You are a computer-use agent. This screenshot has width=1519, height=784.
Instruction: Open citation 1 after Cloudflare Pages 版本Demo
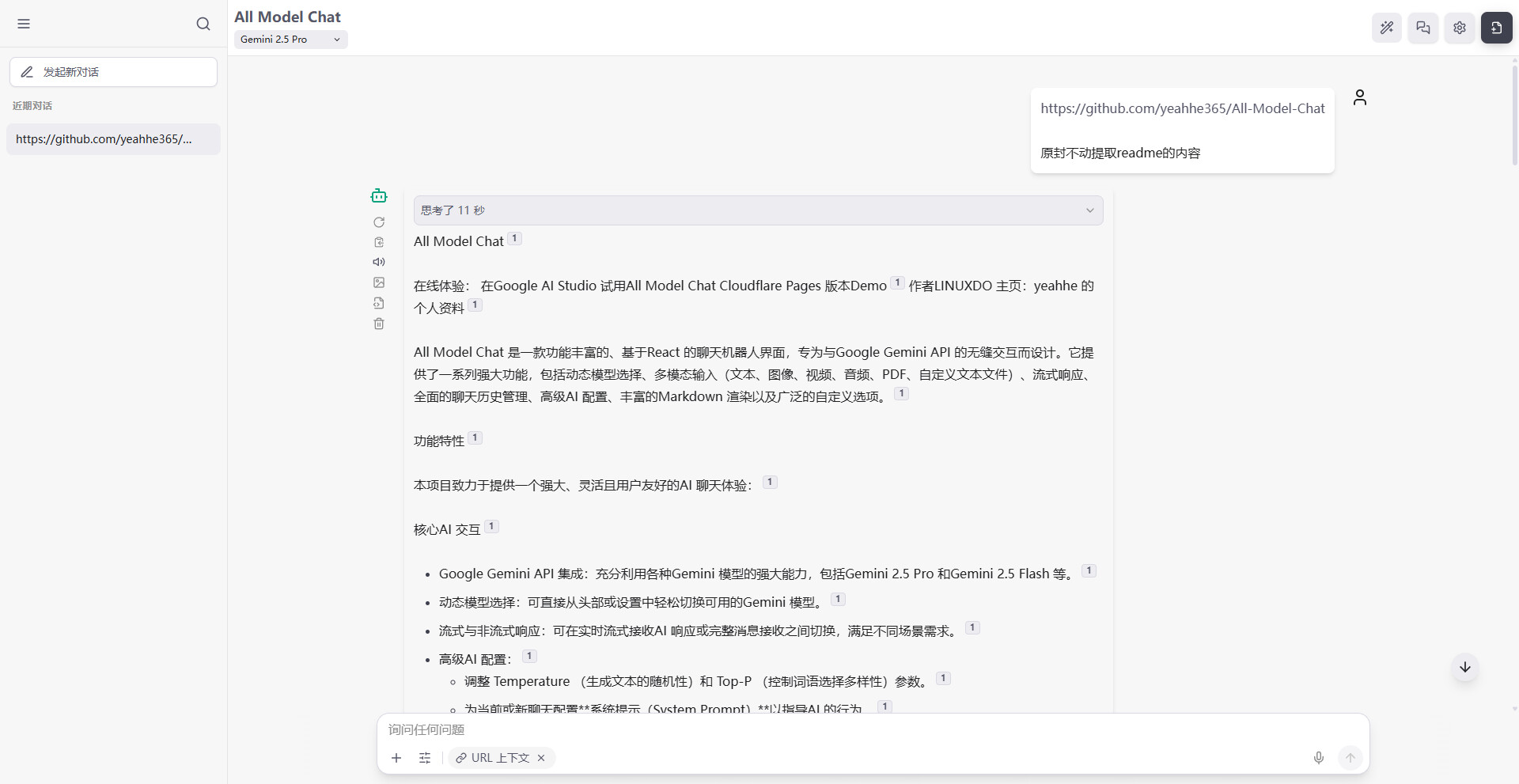(x=897, y=282)
